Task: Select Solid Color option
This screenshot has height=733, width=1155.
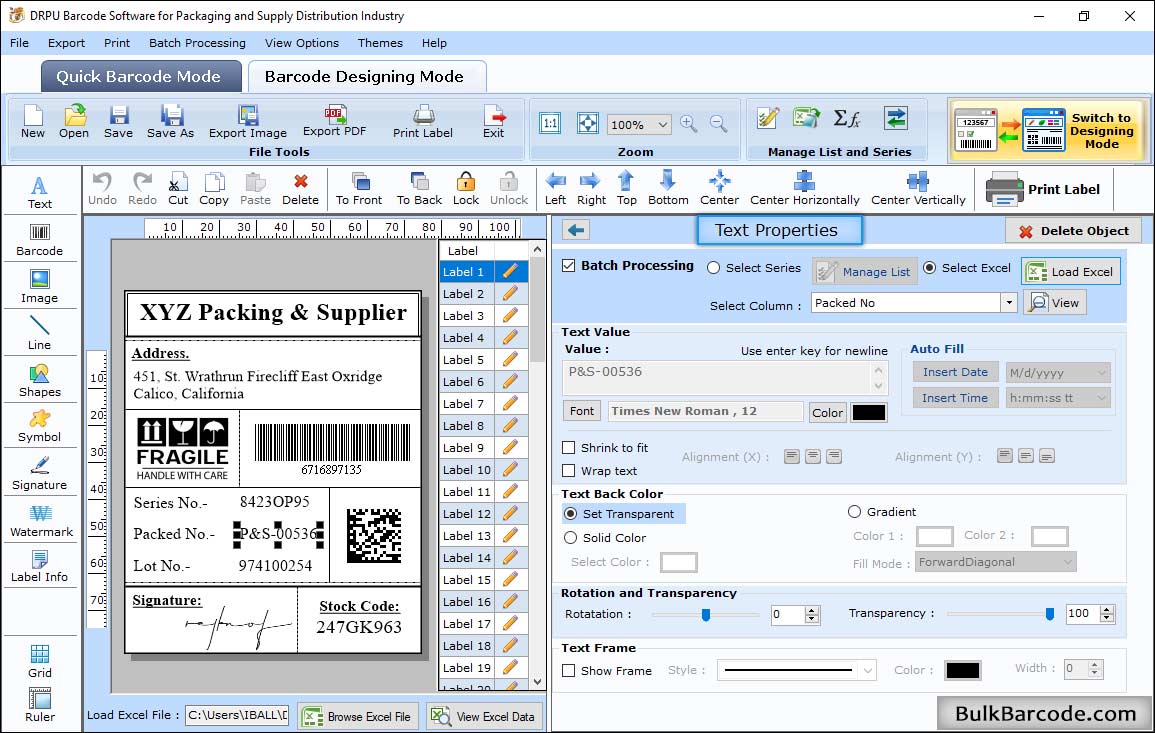Action: click(x=570, y=538)
